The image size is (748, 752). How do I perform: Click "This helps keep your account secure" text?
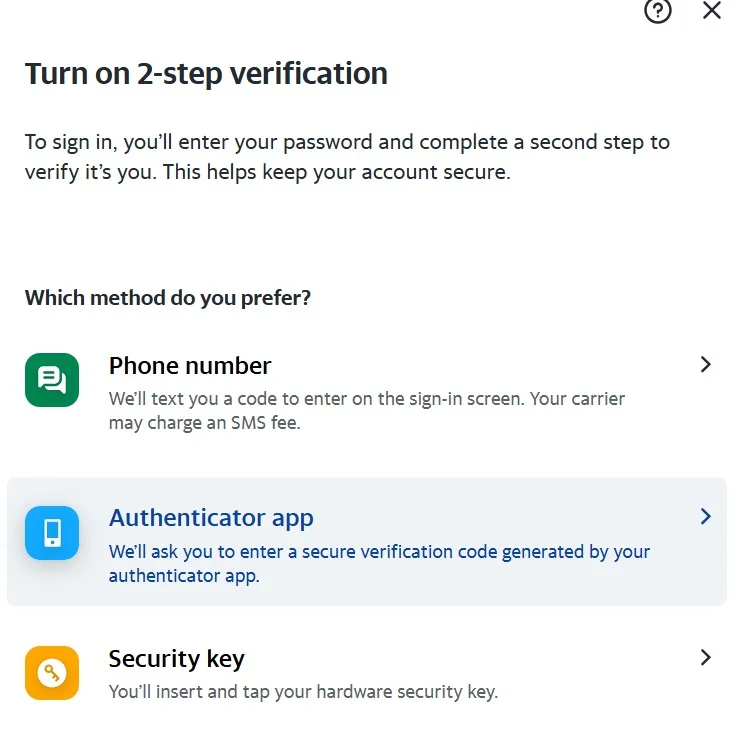(x=337, y=172)
